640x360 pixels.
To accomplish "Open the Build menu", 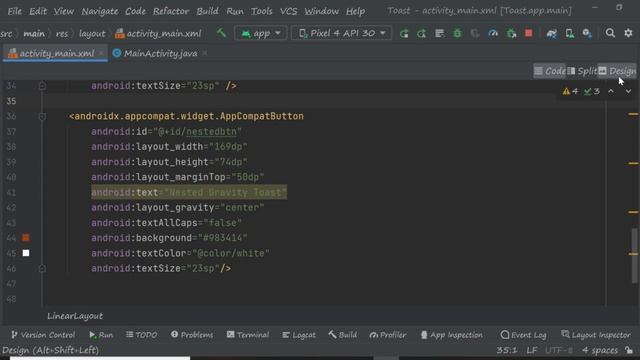I will (207, 11).
